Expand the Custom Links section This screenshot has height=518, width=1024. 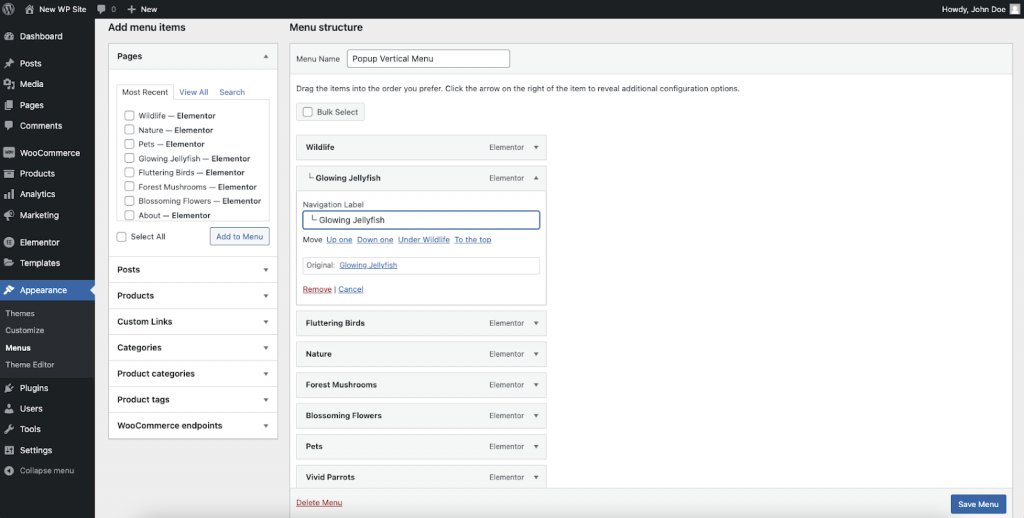[266, 322]
